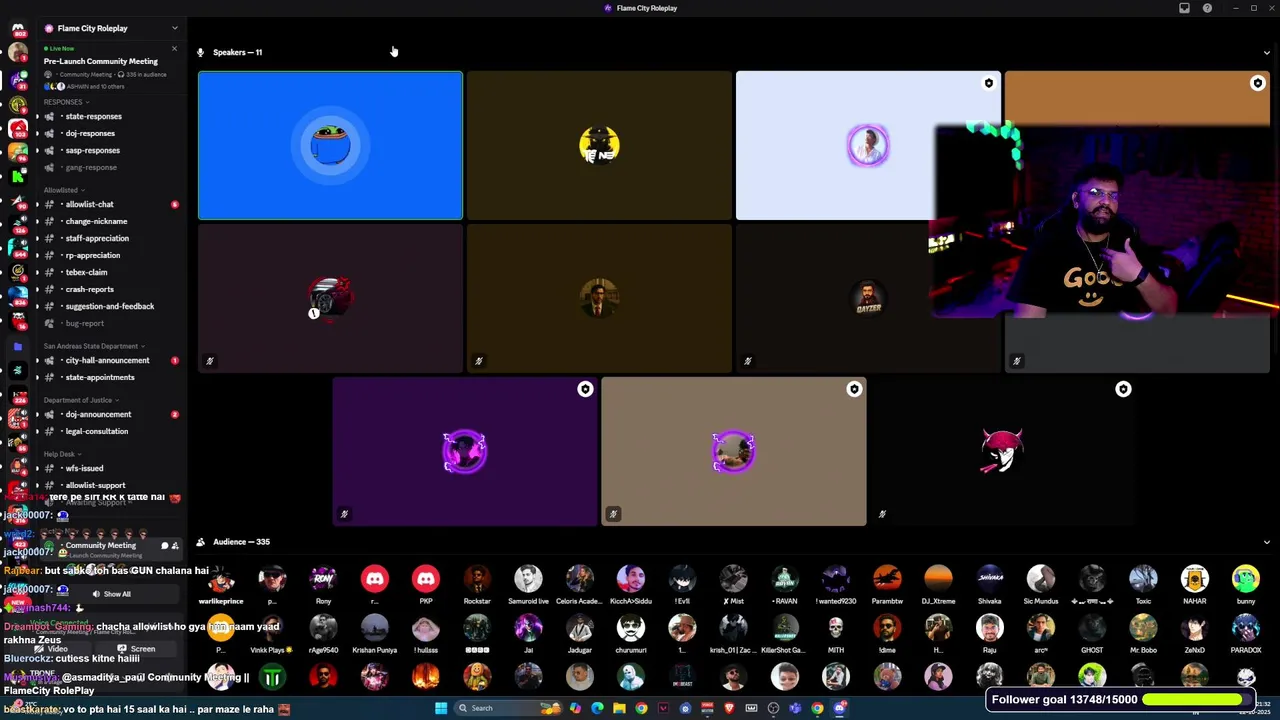Viewport: 1280px width, 720px height.
Task: Collapse the Allowlisted channel category
Action: point(64,190)
